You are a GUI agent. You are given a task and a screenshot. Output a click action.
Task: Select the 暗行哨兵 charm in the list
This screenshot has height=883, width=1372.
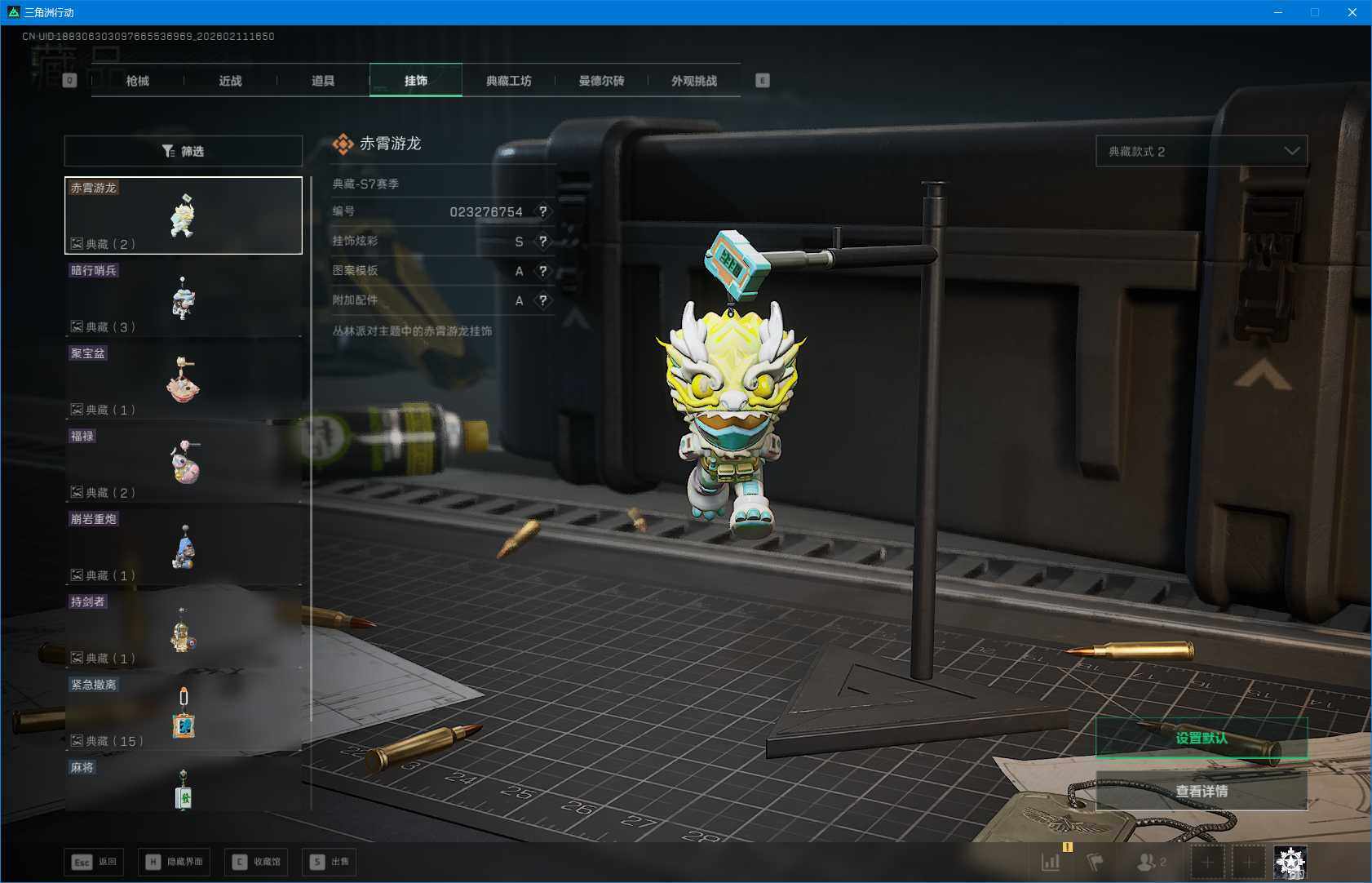tap(184, 299)
